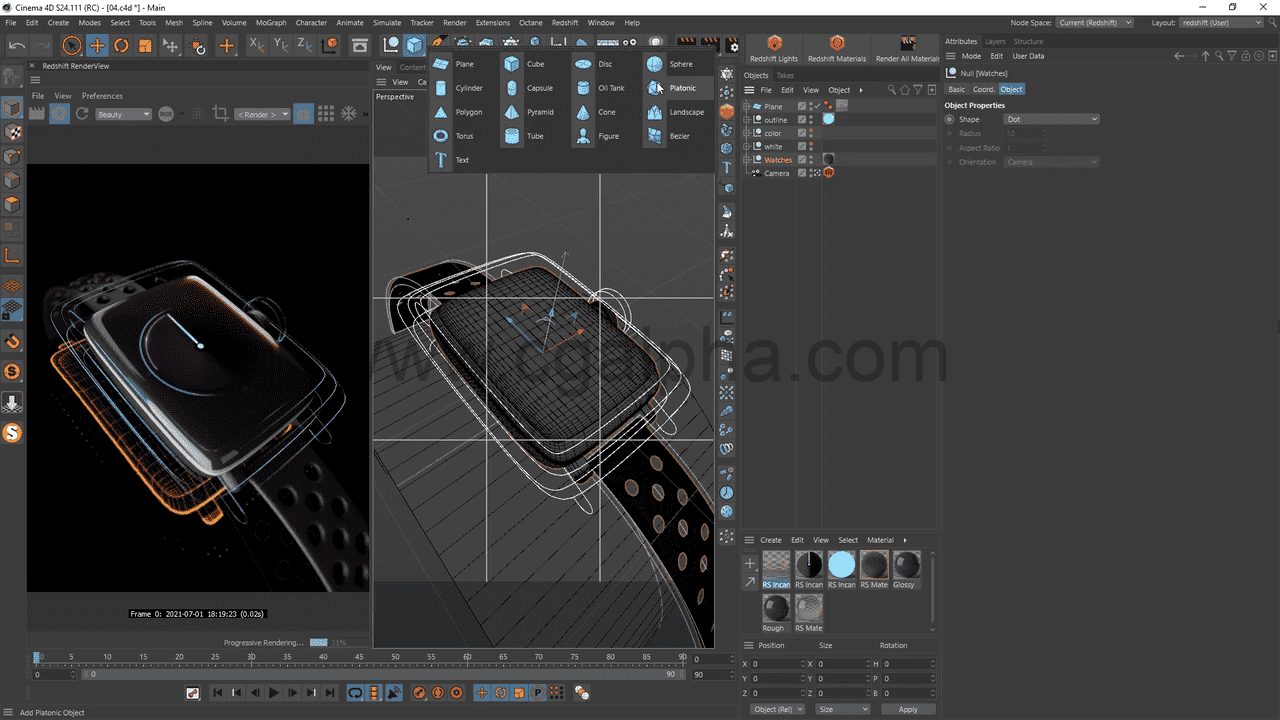Toggle RenderView crop region icon
Image resolution: width=1280 pixels, height=720 pixels.
[221, 114]
